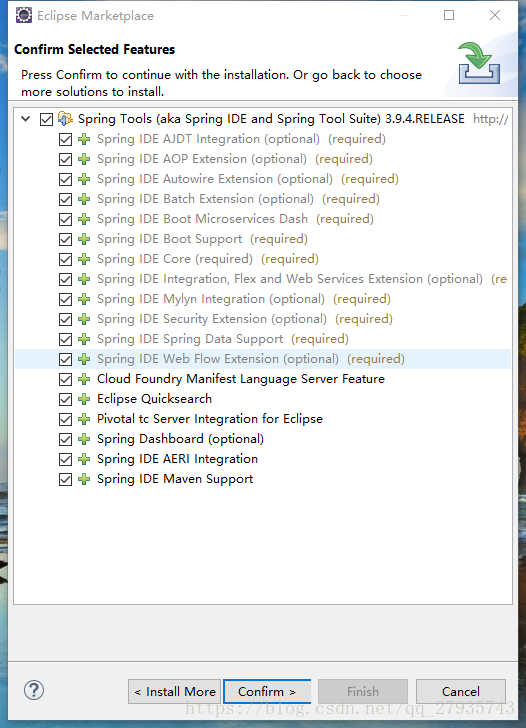526x728 pixels.
Task: Click green plus icon for Eclipse Quicksearch
Action: [x=84, y=399]
